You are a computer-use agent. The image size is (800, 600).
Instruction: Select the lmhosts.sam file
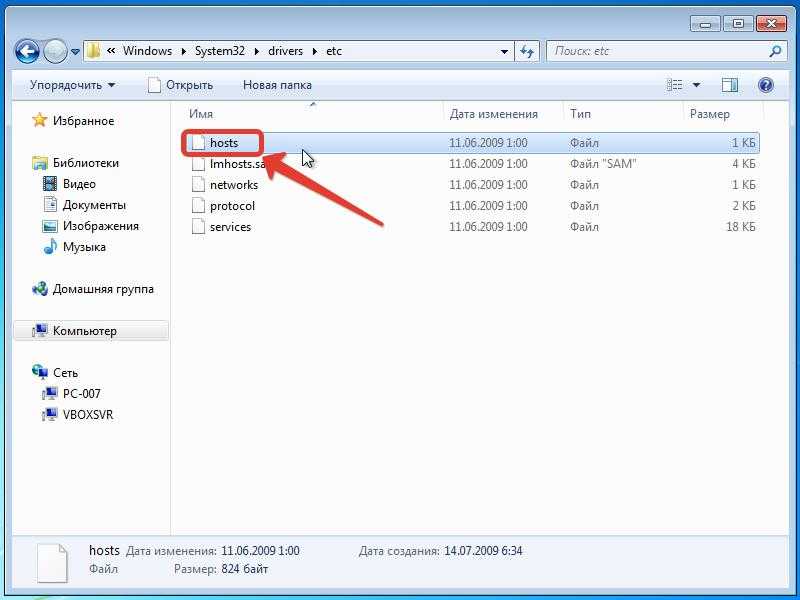[238, 164]
